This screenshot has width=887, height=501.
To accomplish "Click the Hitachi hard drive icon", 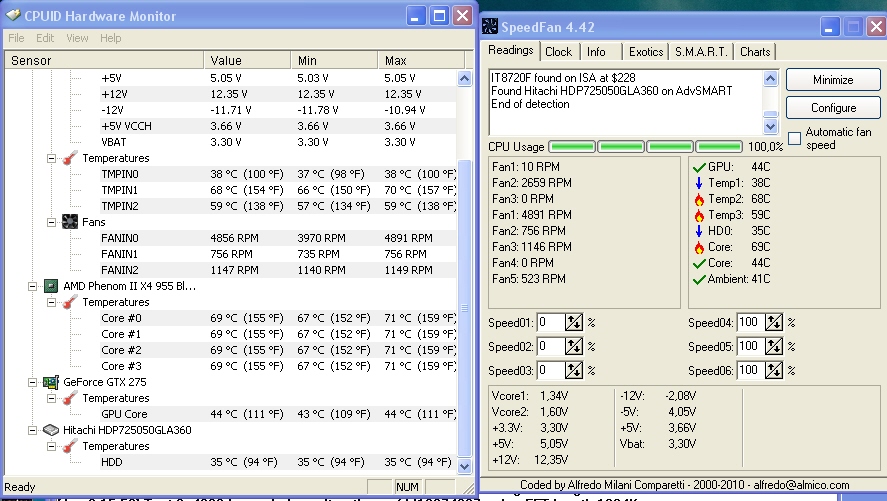I will point(50,430).
